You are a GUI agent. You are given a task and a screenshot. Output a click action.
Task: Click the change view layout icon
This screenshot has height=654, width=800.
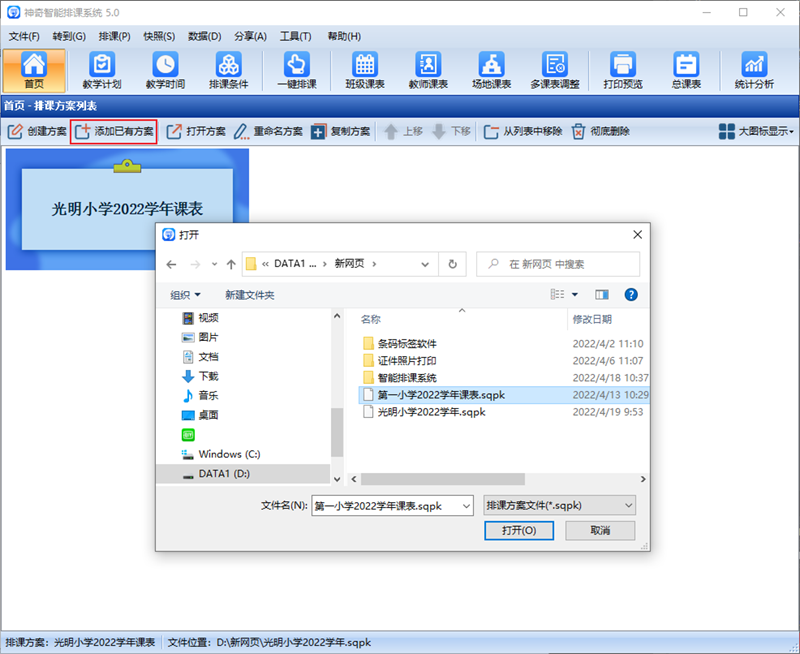(557, 294)
